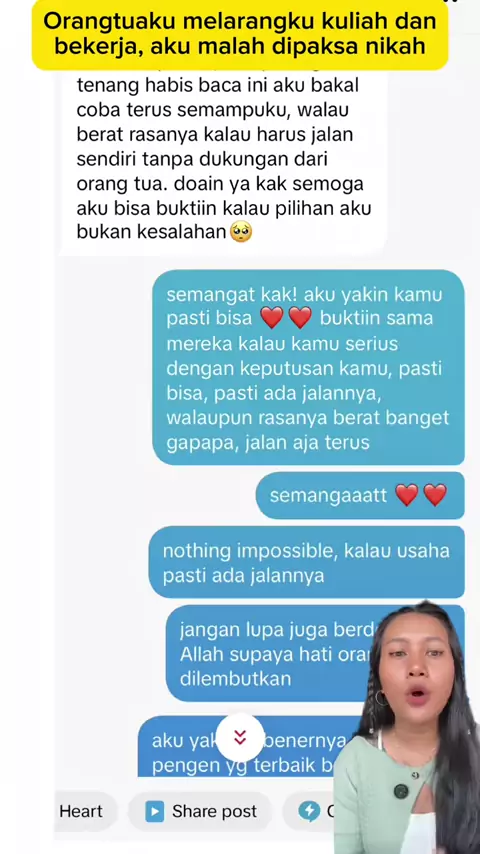Screen dimensions: 480x854
Task: Click the 'dilembutkan' word in the blue bubble
Action: tap(235, 679)
